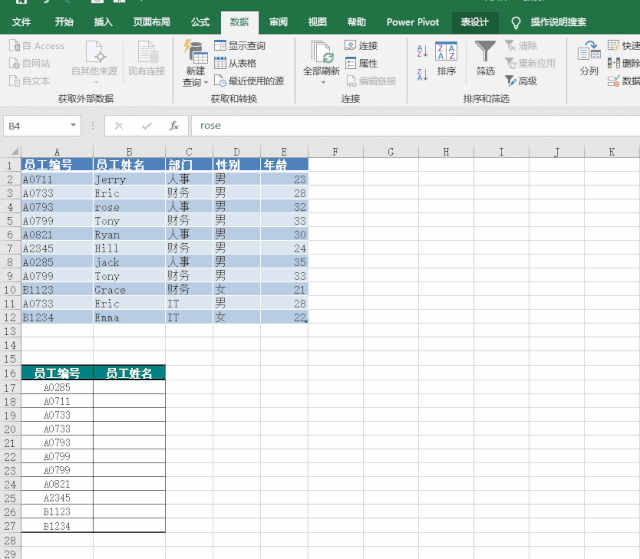This screenshot has height=559, width=640.
Task: Click 清除 clear filter
Action: click(521, 46)
